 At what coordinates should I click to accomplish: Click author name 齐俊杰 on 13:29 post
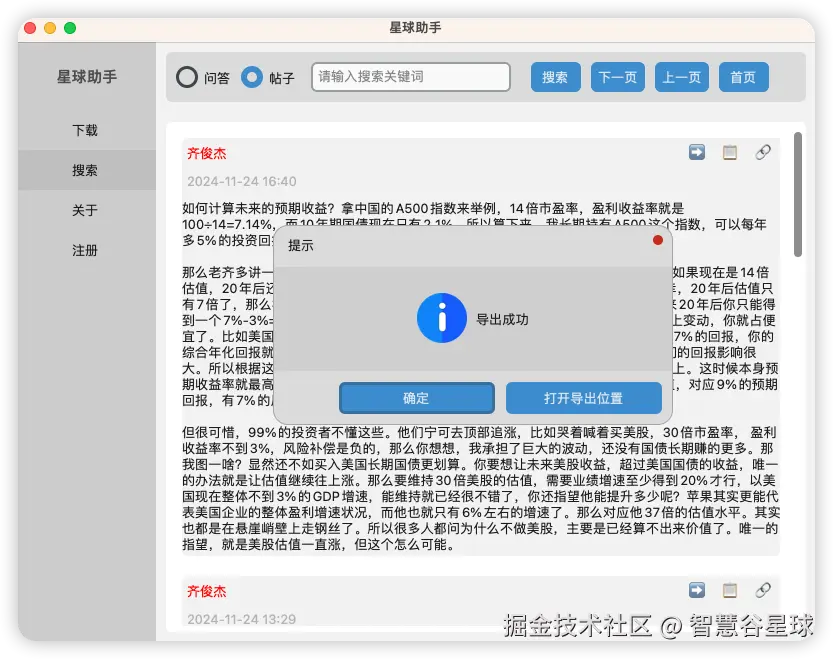click(207, 592)
